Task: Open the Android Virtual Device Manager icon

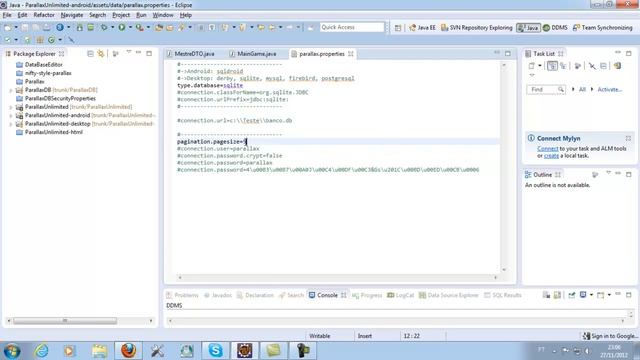Action: (91, 28)
